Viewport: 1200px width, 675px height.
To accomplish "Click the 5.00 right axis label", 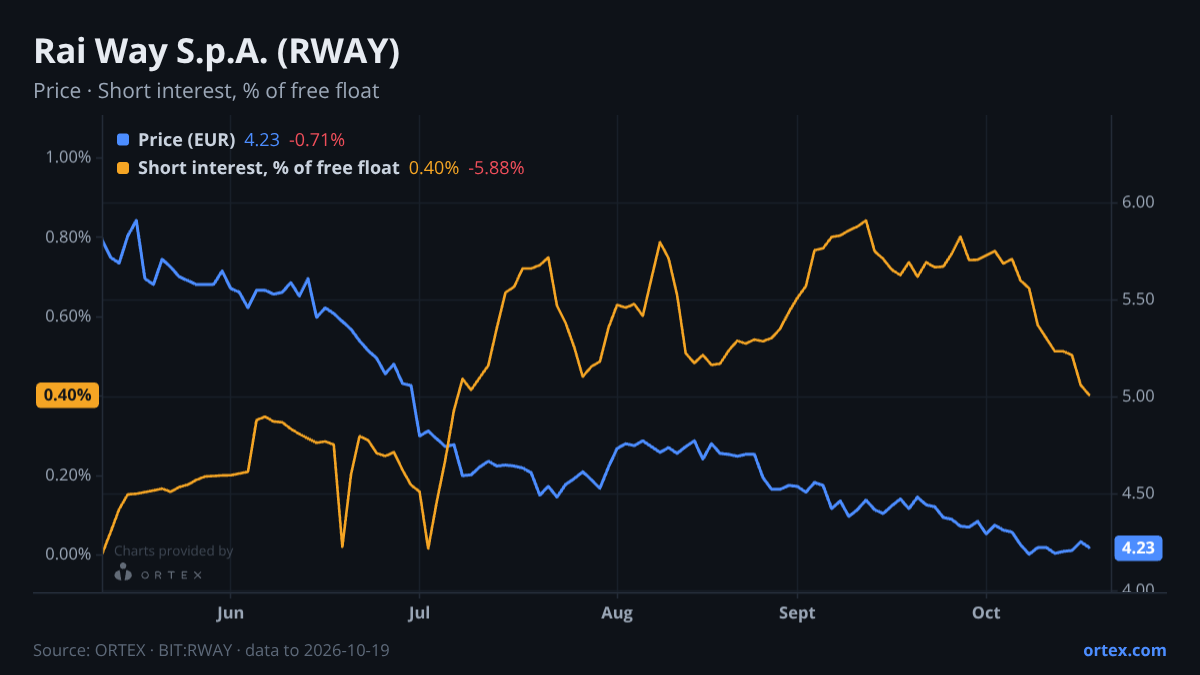I will click(x=1138, y=396).
